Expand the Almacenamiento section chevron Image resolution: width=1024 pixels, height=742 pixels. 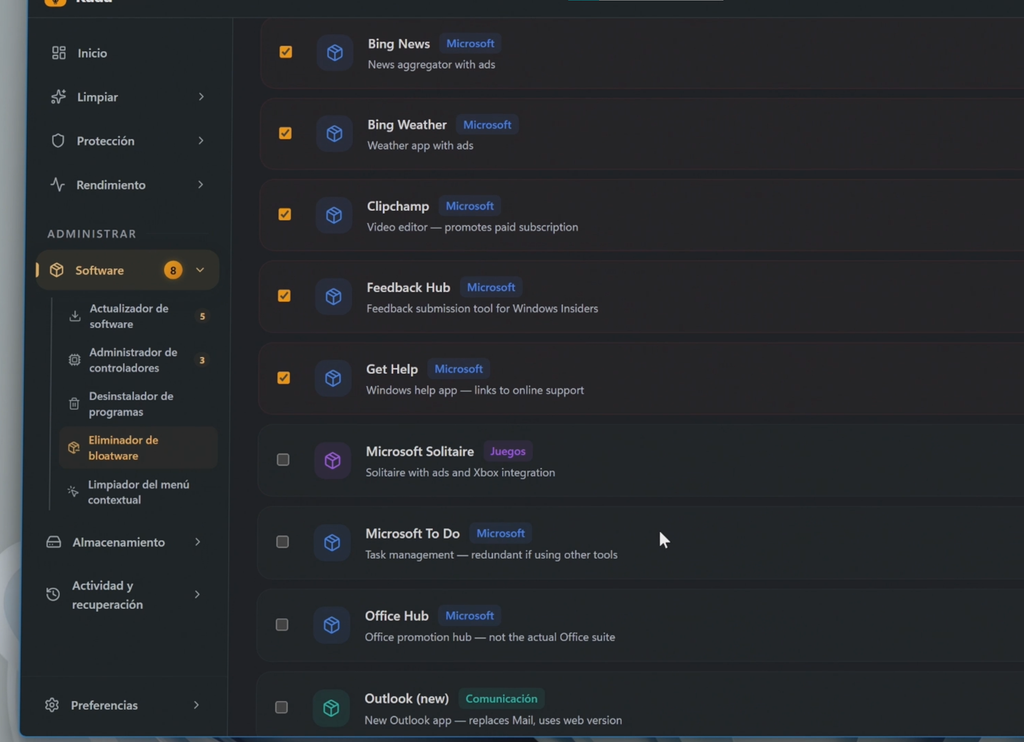pos(197,542)
